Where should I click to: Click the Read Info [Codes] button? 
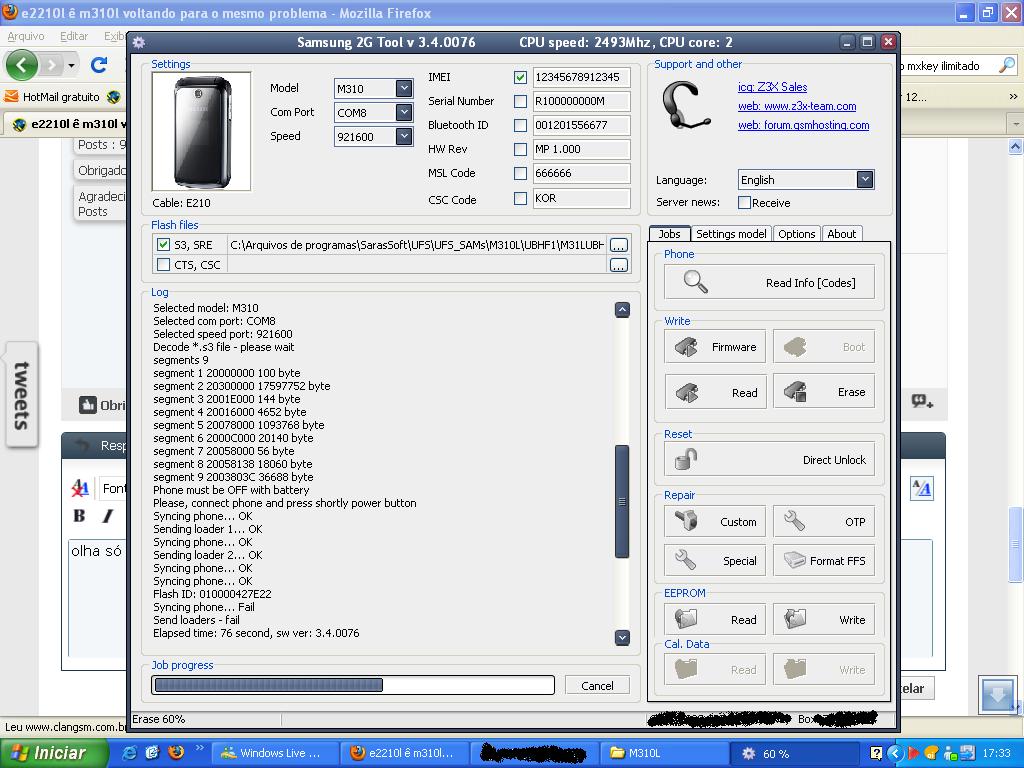point(769,282)
